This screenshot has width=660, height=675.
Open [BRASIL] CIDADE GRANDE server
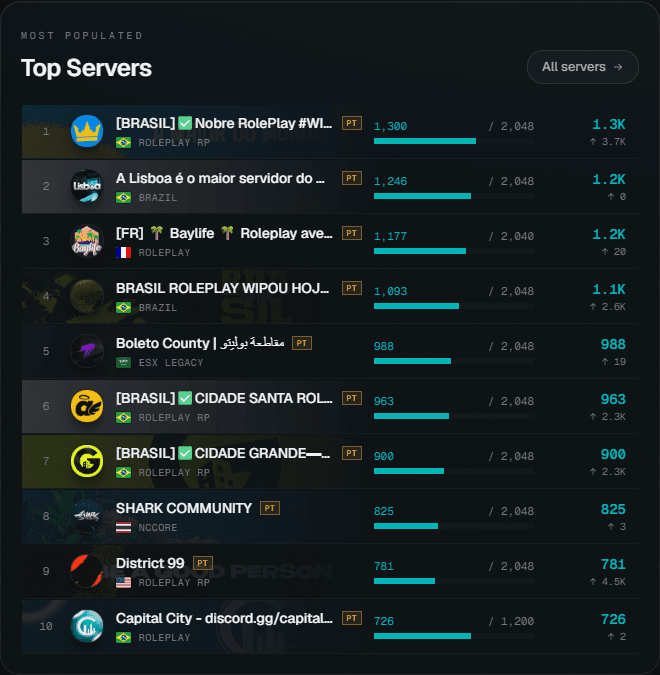click(x=223, y=453)
